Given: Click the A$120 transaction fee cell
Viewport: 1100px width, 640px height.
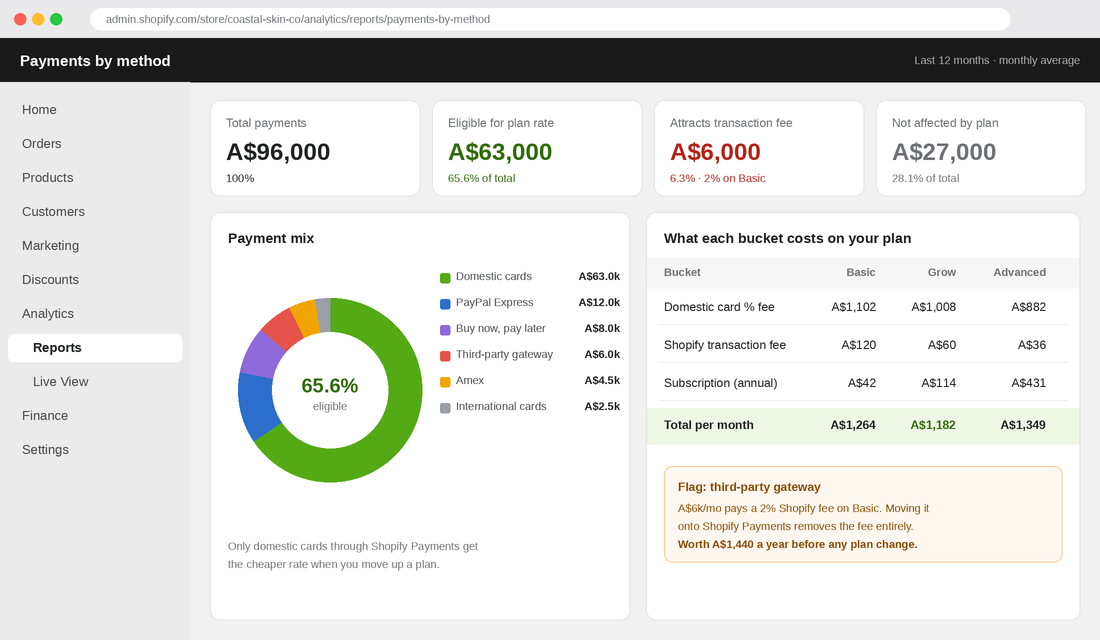Looking at the screenshot, I should (x=859, y=345).
